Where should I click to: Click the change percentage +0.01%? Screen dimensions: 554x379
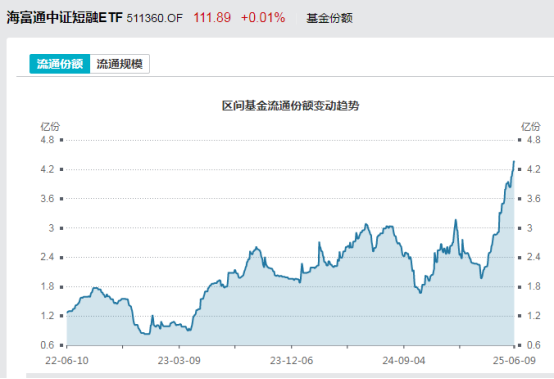pyautogui.click(x=263, y=17)
